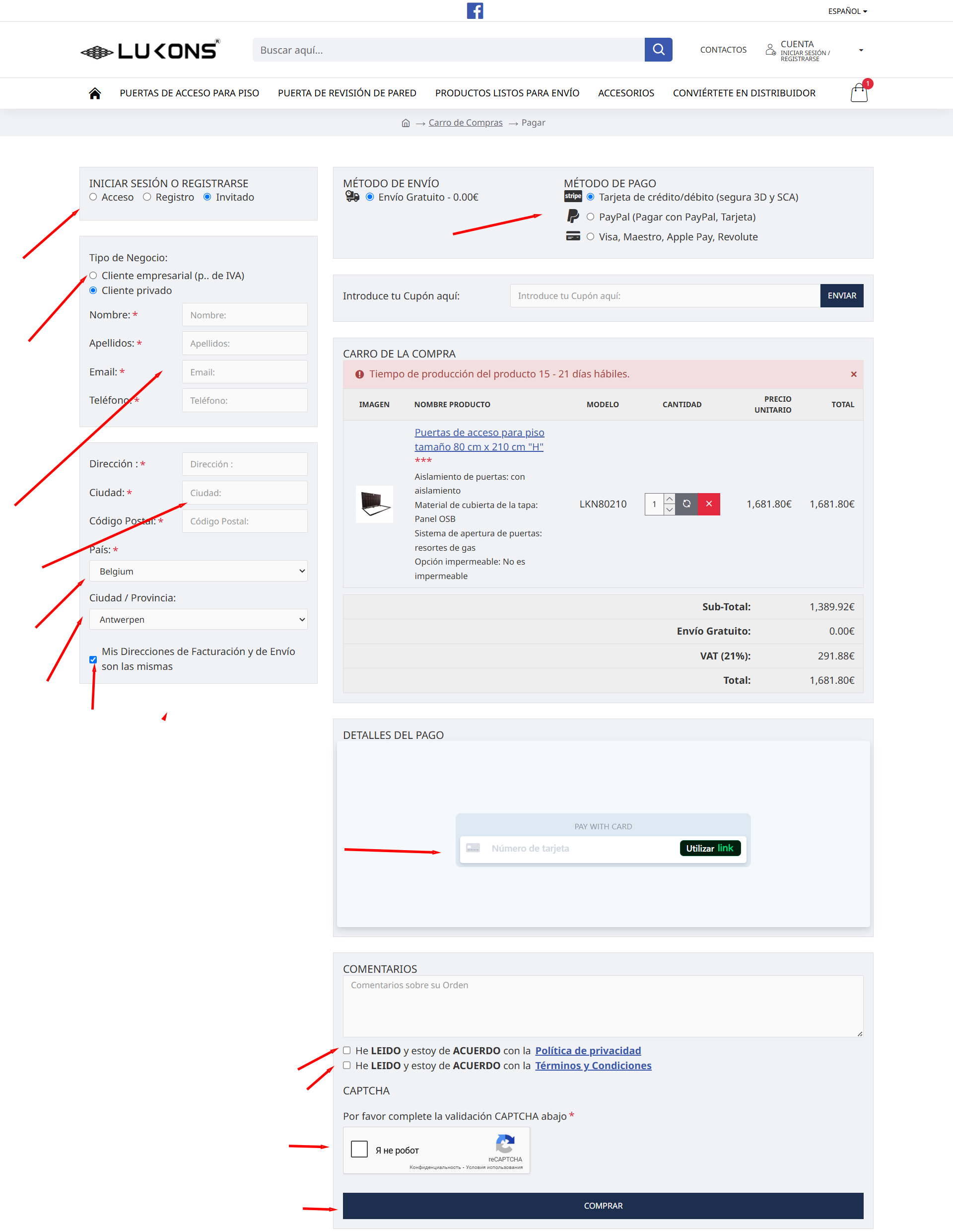Screen dimensions: 953x1232
Task: Focus the Ciudad input field
Action: pos(245,493)
